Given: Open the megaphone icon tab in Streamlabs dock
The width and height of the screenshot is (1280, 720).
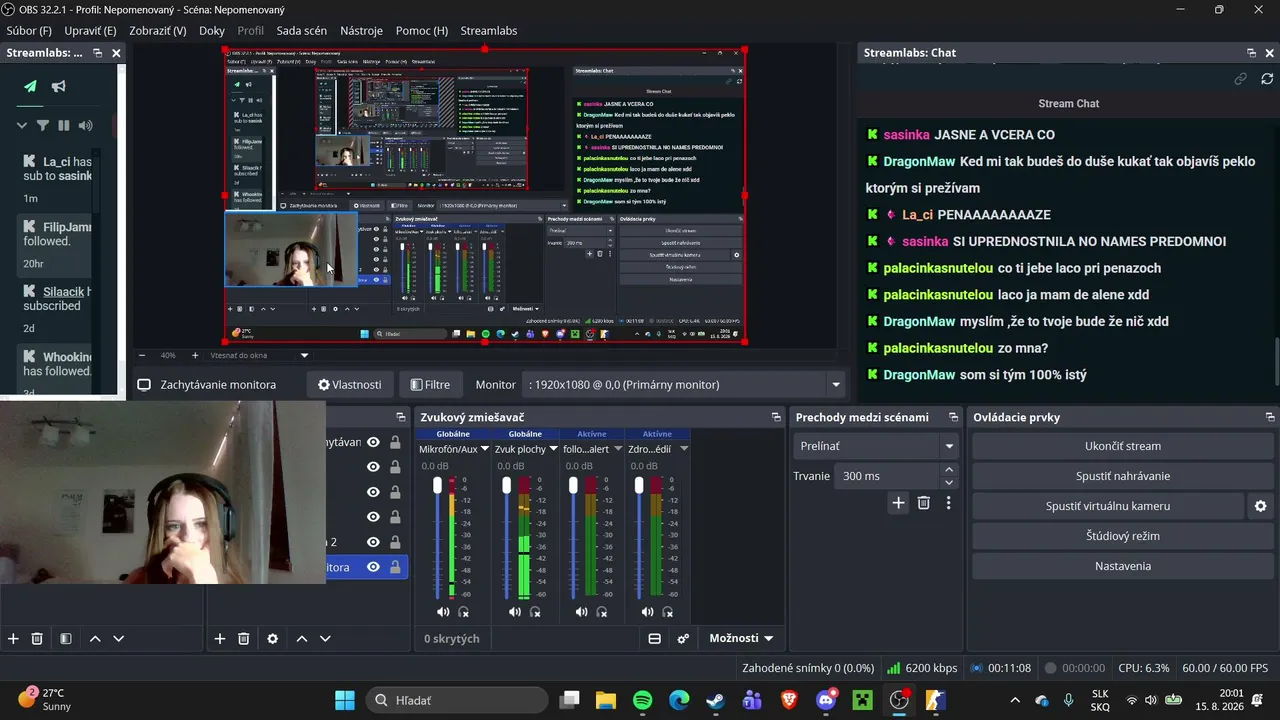Looking at the screenshot, I should click(x=59, y=86).
